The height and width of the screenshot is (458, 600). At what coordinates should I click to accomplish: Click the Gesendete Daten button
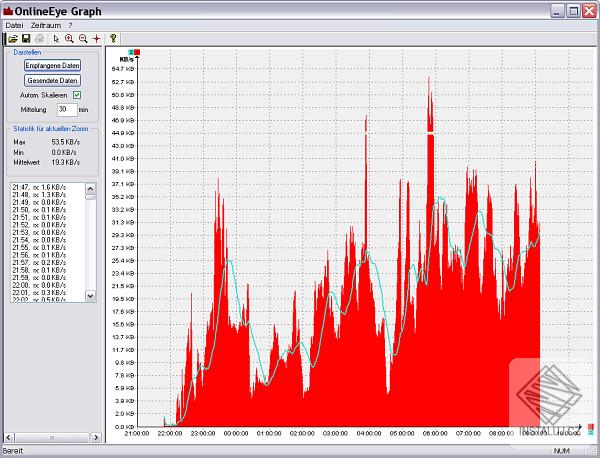52,80
